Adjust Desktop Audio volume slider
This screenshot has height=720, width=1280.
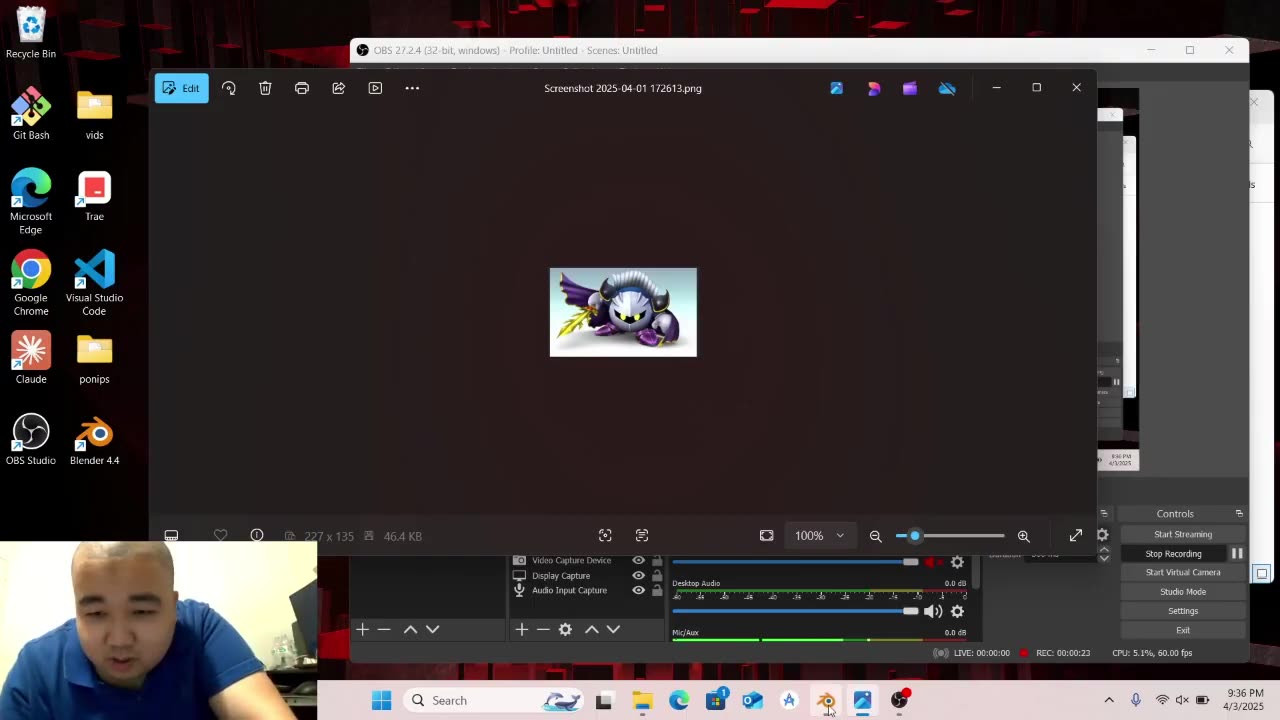tap(795, 611)
